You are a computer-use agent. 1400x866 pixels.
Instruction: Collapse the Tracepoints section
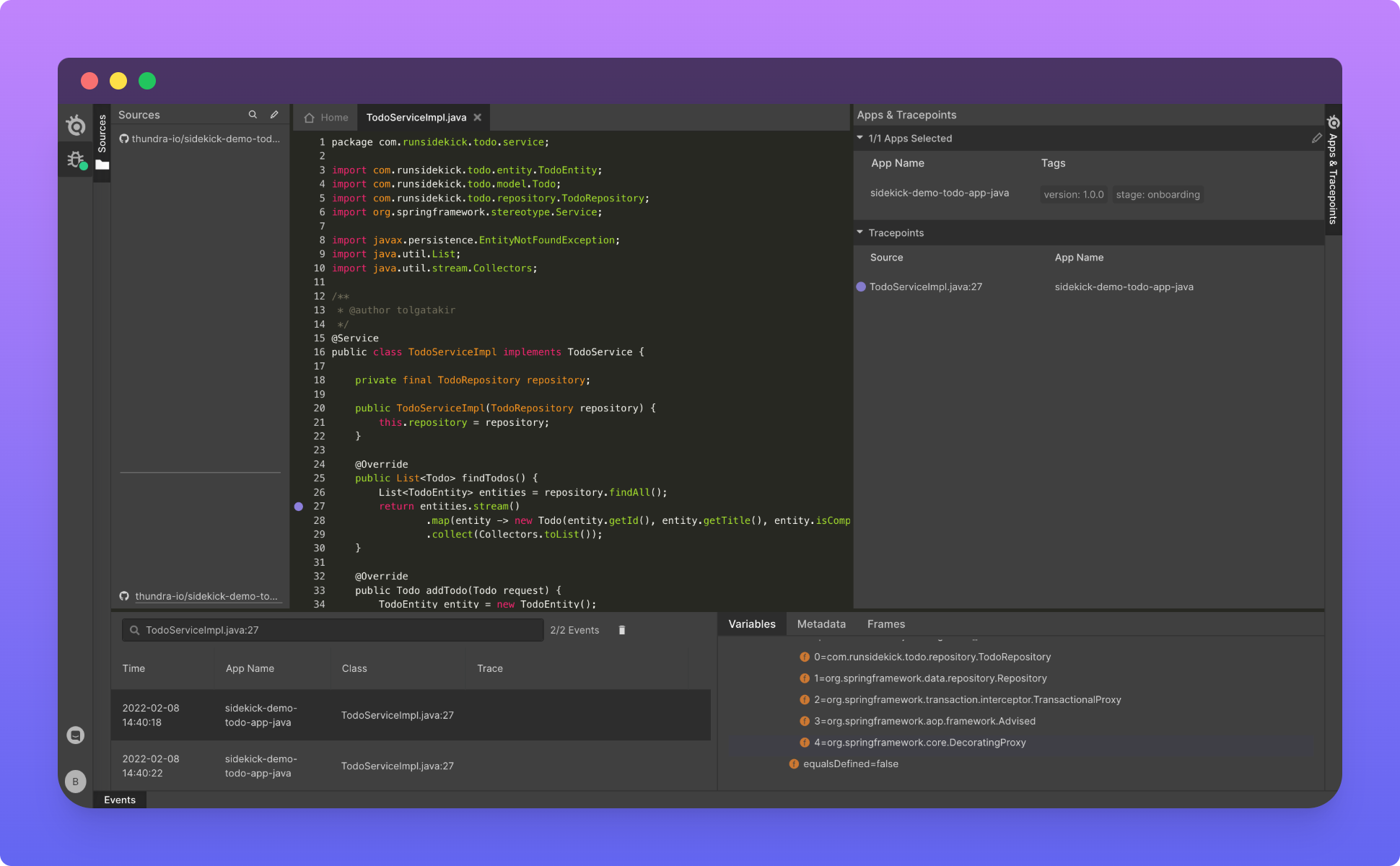[x=859, y=232]
